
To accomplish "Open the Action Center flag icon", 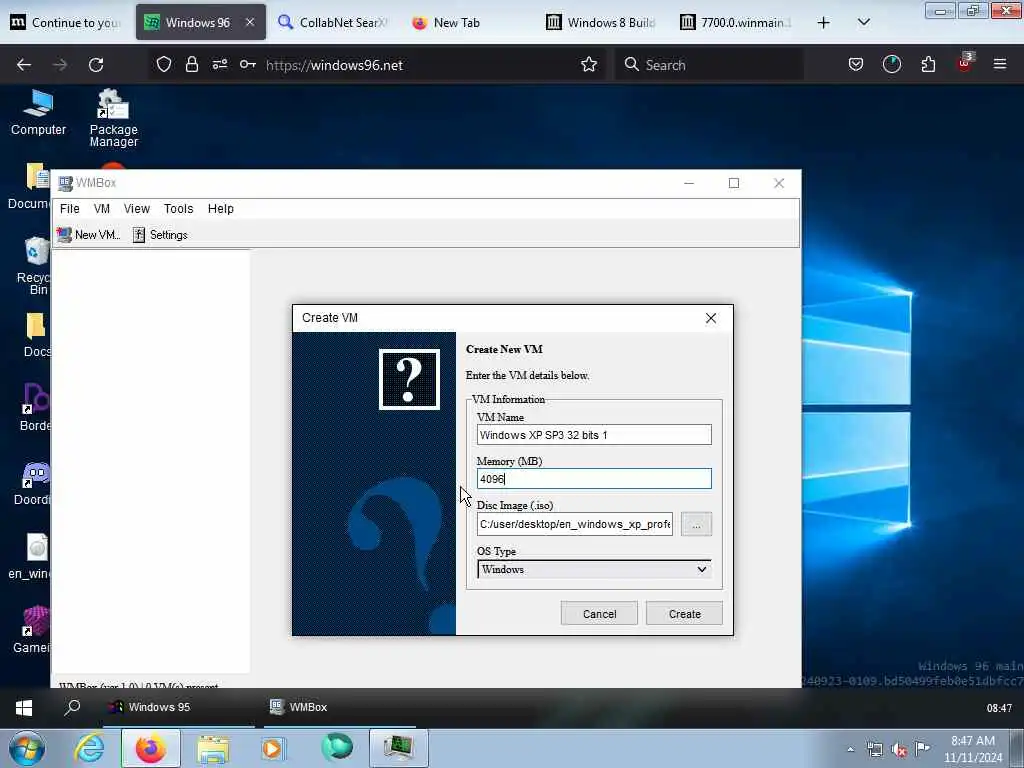I will tap(922, 748).
